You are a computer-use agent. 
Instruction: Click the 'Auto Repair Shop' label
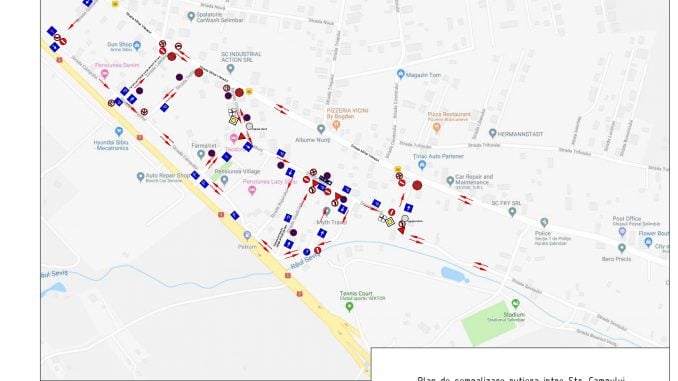[168, 176]
